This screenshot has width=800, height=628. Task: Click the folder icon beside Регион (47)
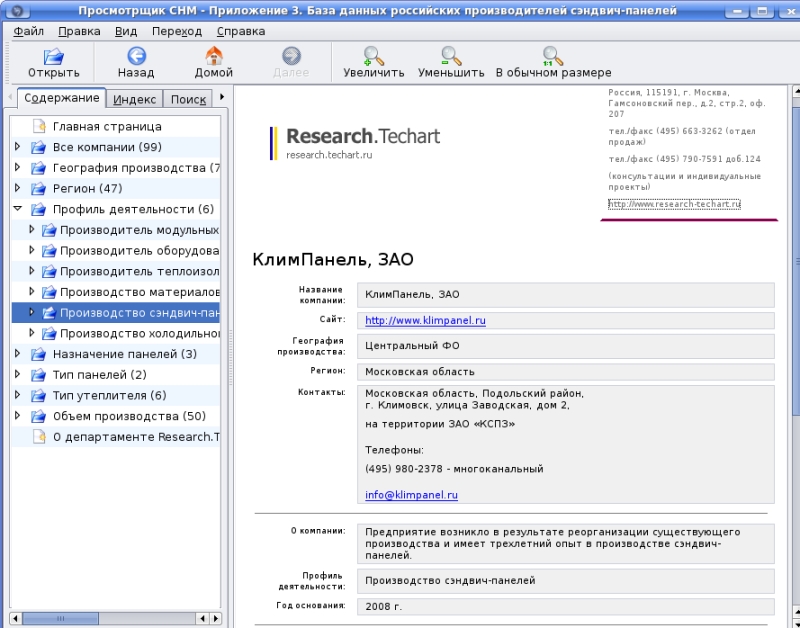pyautogui.click(x=38, y=189)
